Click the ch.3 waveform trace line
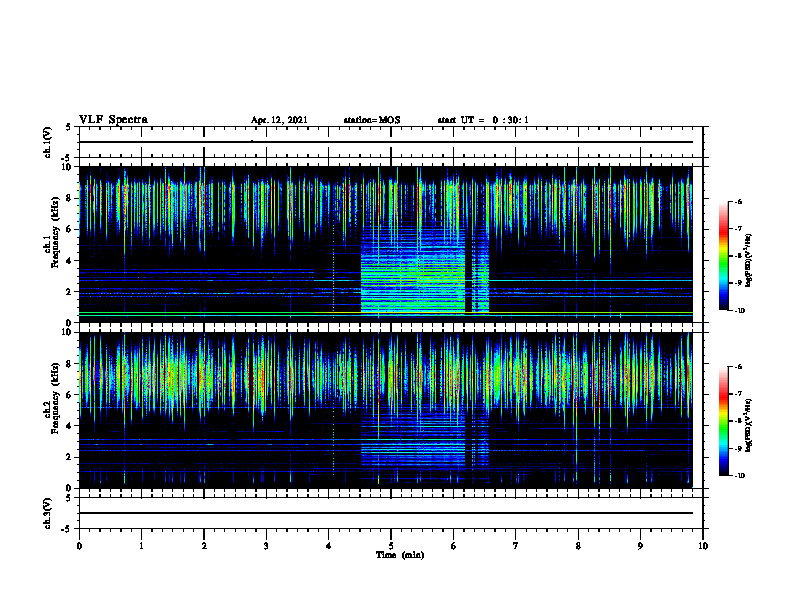The width and height of the screenshot is (792, 612). click(x=386, y=513)
